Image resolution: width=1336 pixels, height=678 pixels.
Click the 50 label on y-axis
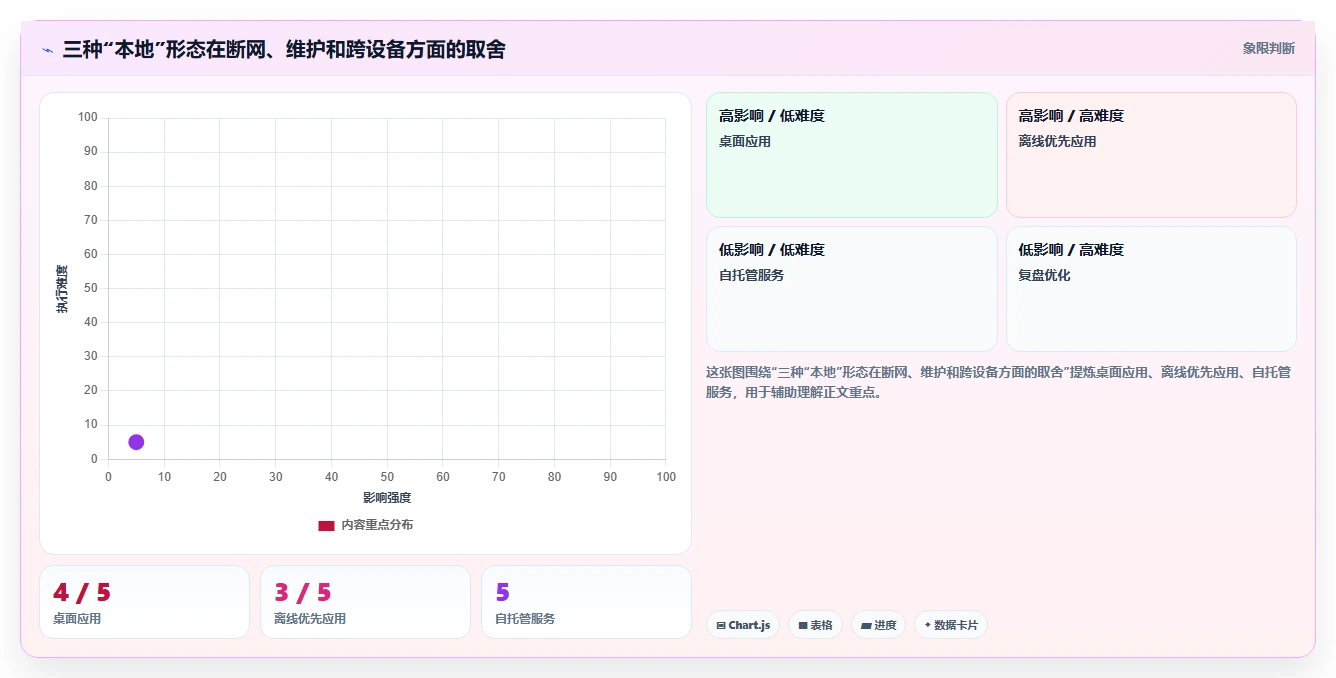click(91, 288)
